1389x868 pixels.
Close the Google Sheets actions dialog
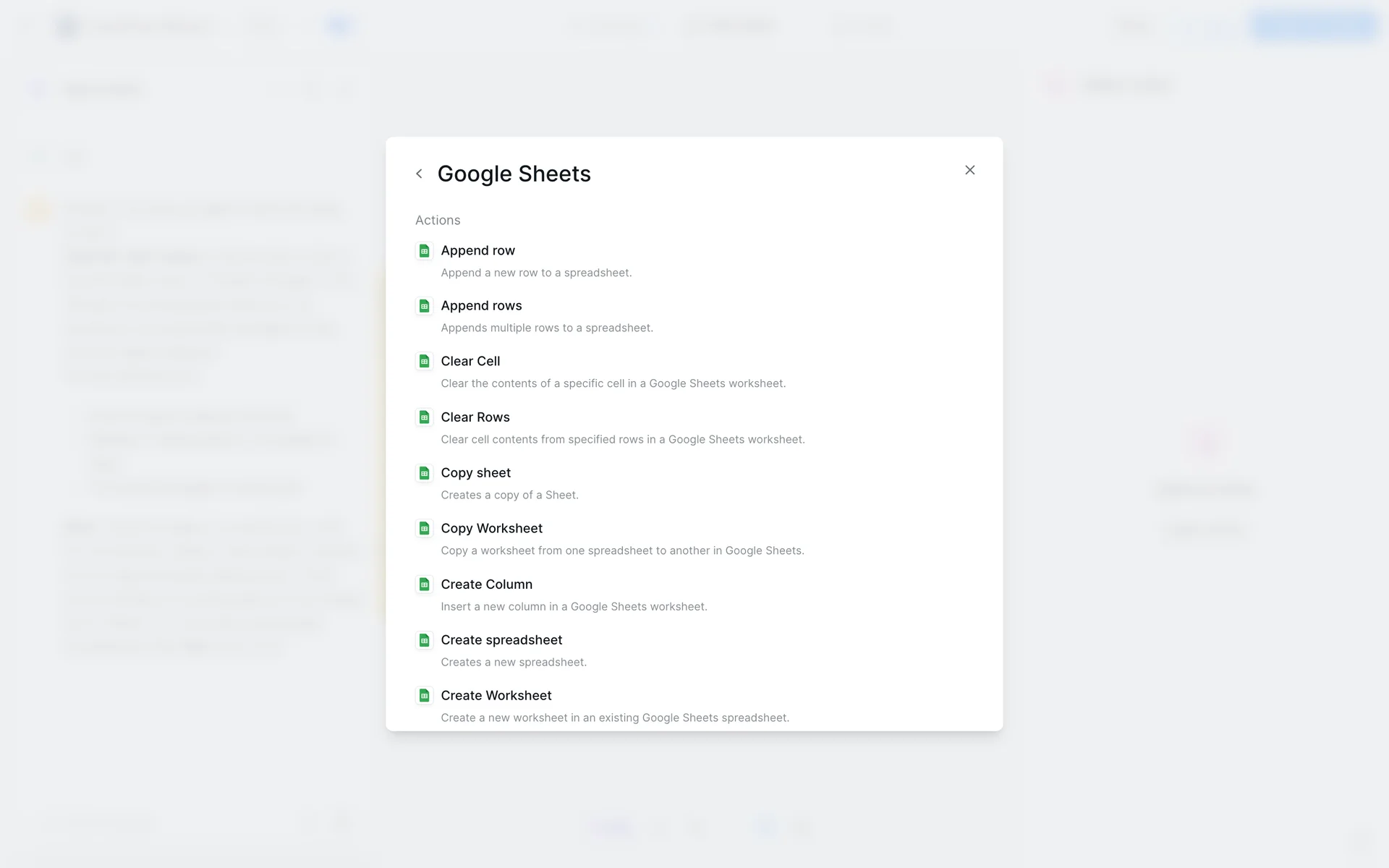click(x=969, y=170)
